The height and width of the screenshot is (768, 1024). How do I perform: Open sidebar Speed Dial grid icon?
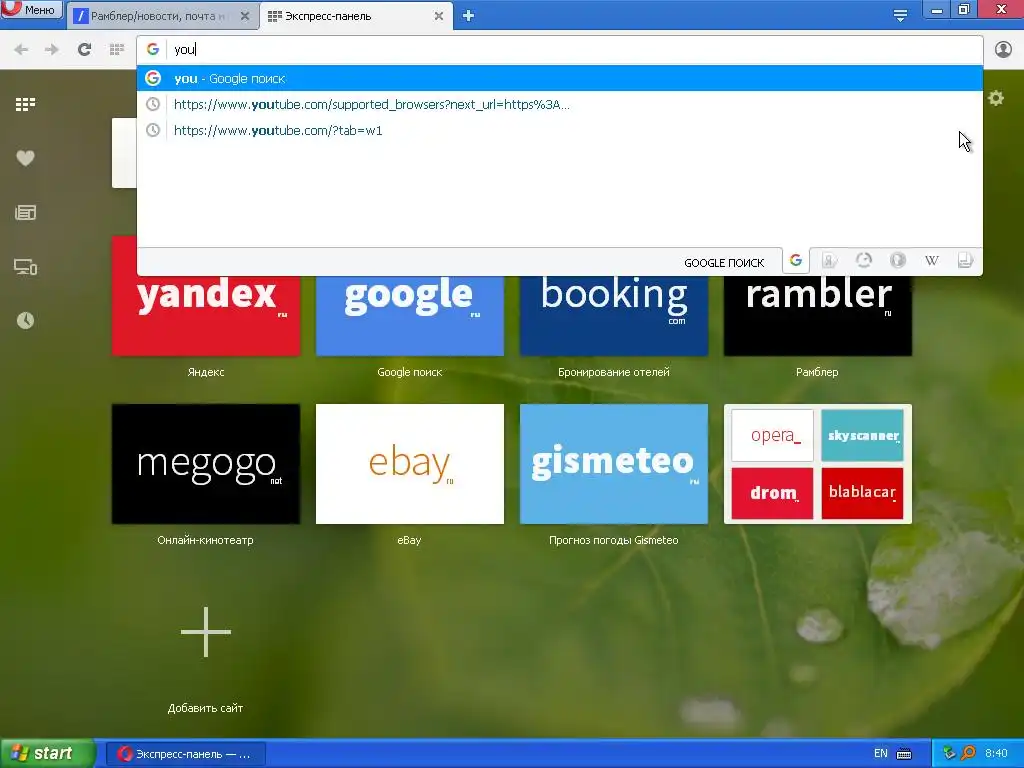pyautogui.click(x=25, y=104)
